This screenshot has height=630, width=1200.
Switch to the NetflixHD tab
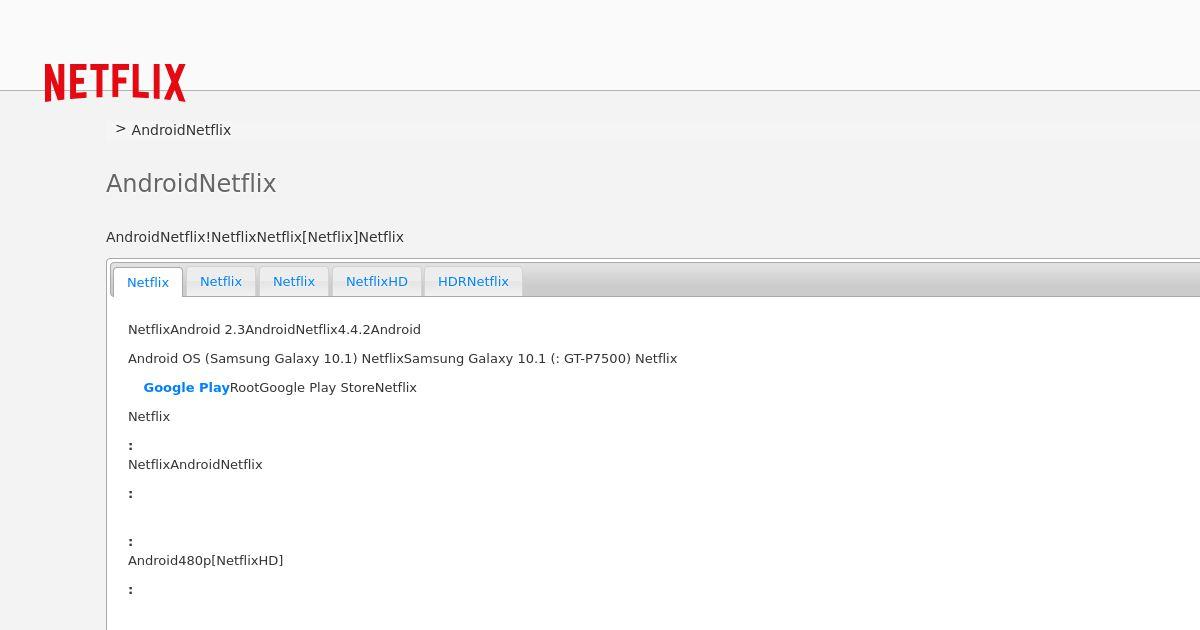[x=377, y=281]
